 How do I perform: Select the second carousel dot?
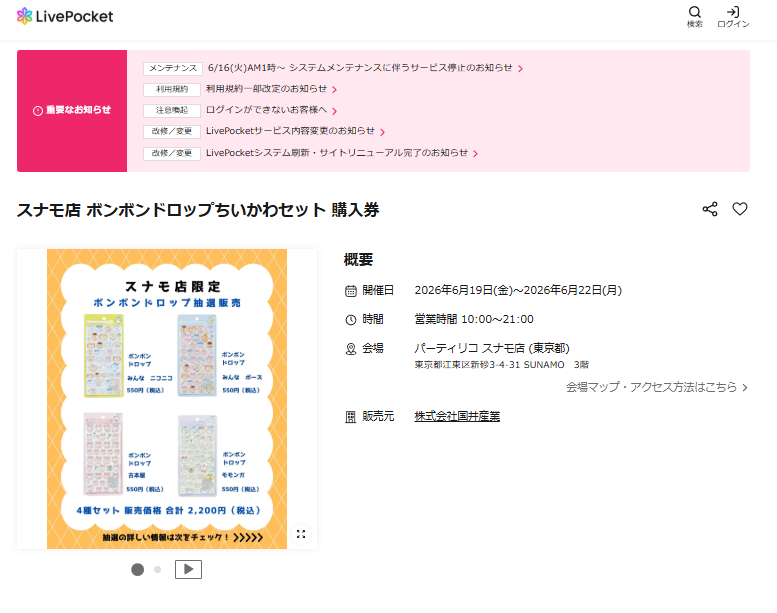[158, 570]
